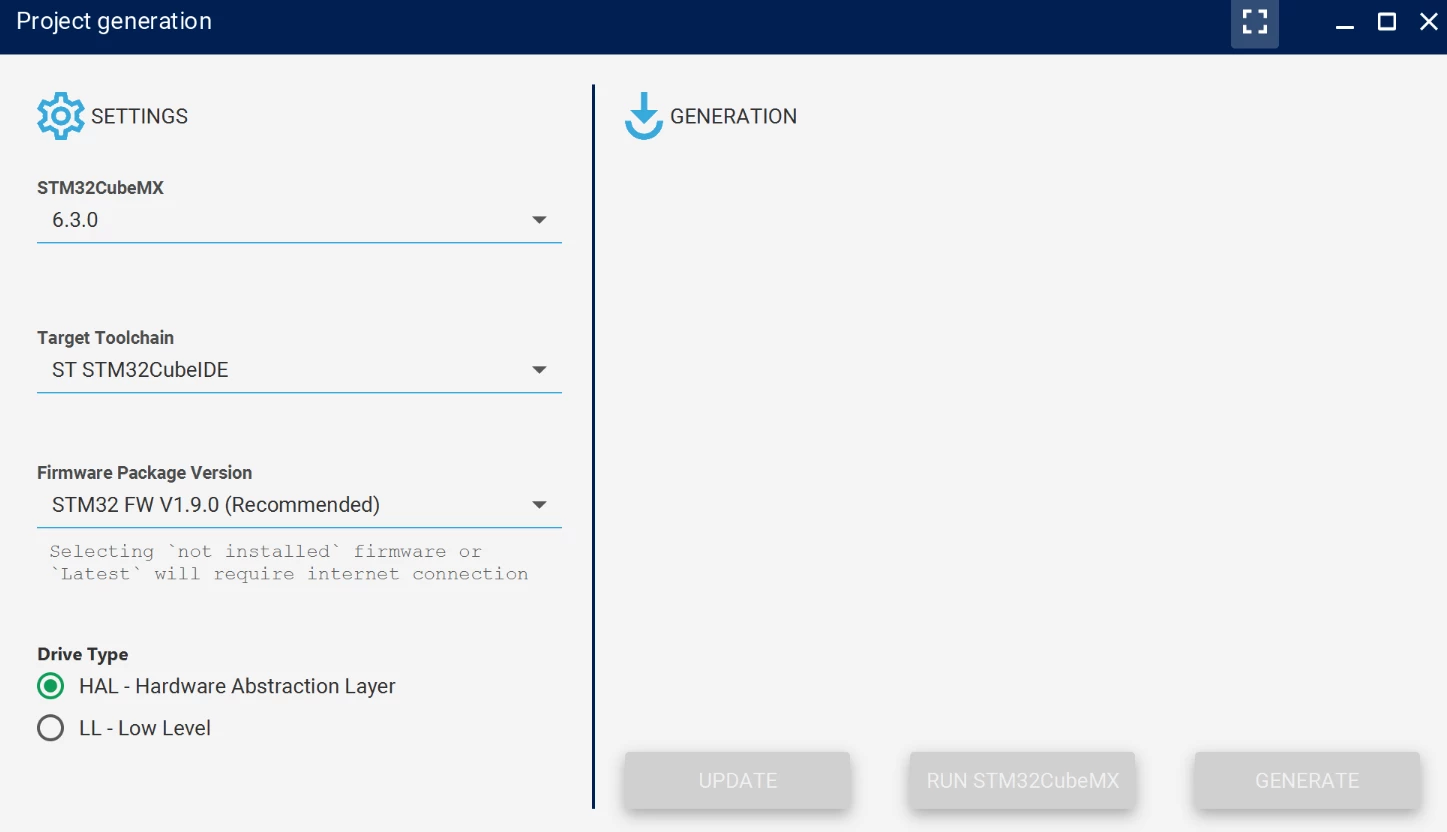The image size is (1447, 832).
Task: Click the generation download arrow icon
Action: 644,116
